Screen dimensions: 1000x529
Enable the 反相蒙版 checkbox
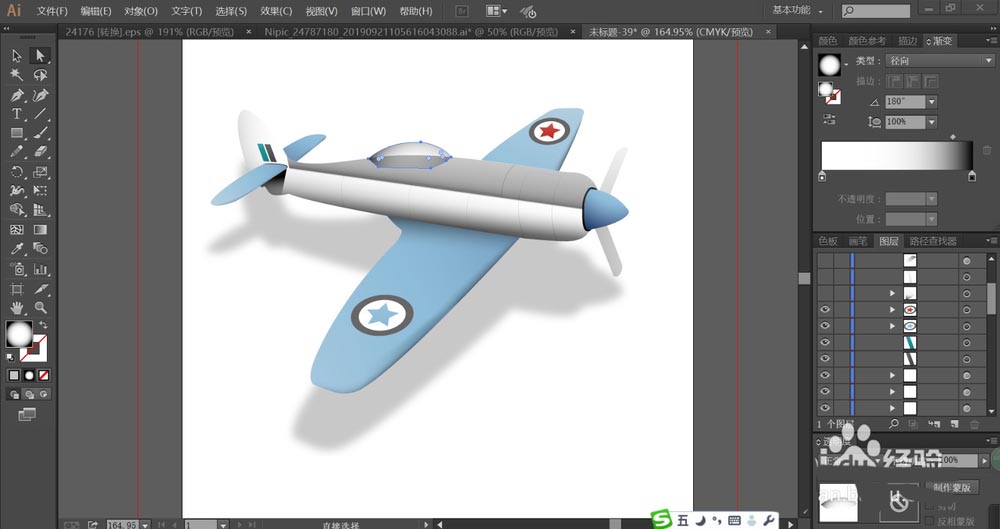point(930,521)
